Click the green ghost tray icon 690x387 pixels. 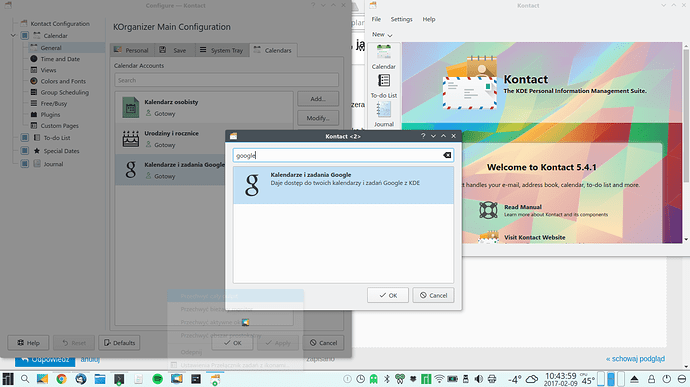coord(373,379)
